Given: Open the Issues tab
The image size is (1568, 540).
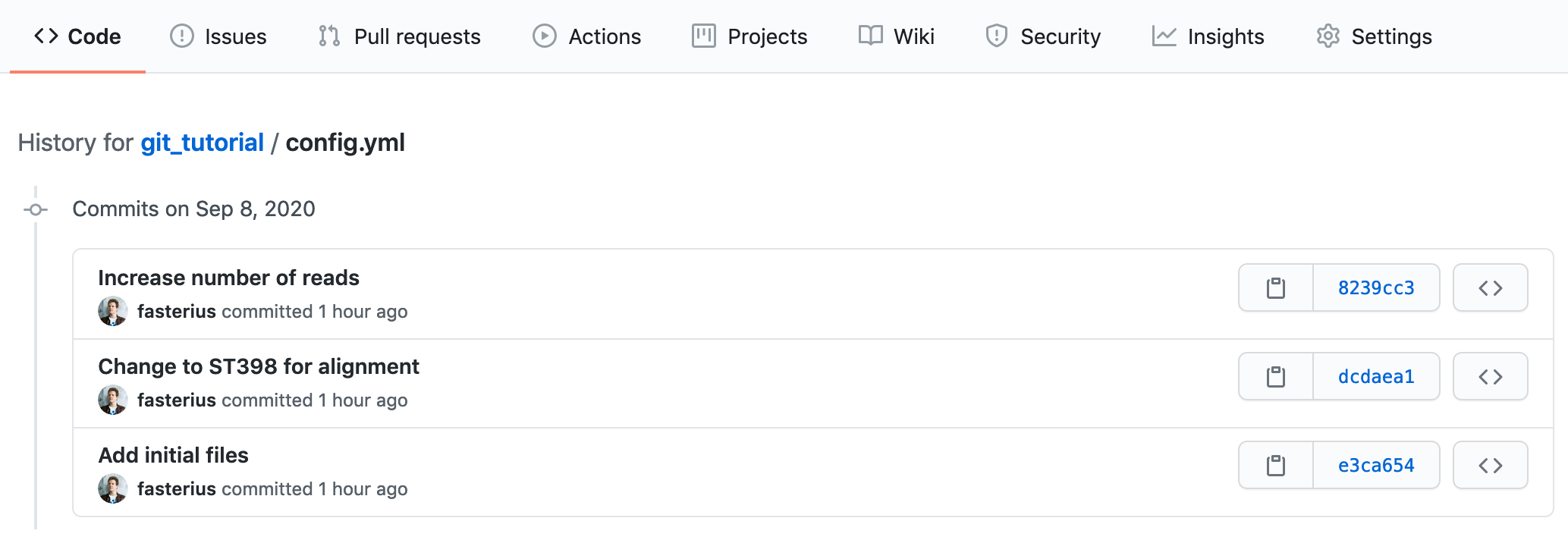Looking at the screenshot, I should pyautogui.click(x=218, y=36).
